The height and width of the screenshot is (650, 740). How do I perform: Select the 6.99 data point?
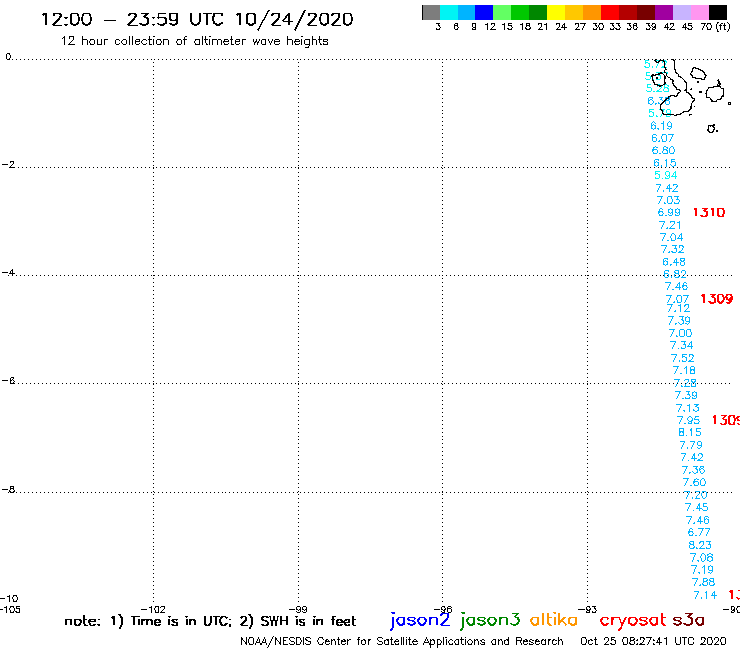pyautogui.click(x=669, y=212)
